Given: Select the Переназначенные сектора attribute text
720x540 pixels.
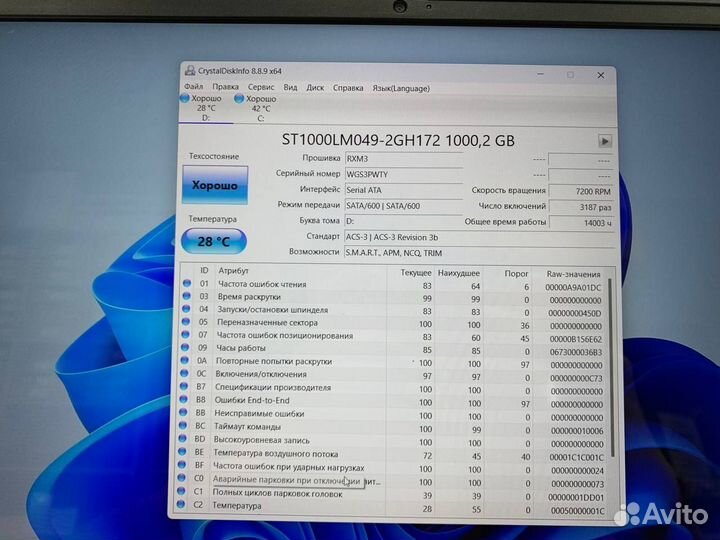Looking at the screenshot, I should (267, 323).
